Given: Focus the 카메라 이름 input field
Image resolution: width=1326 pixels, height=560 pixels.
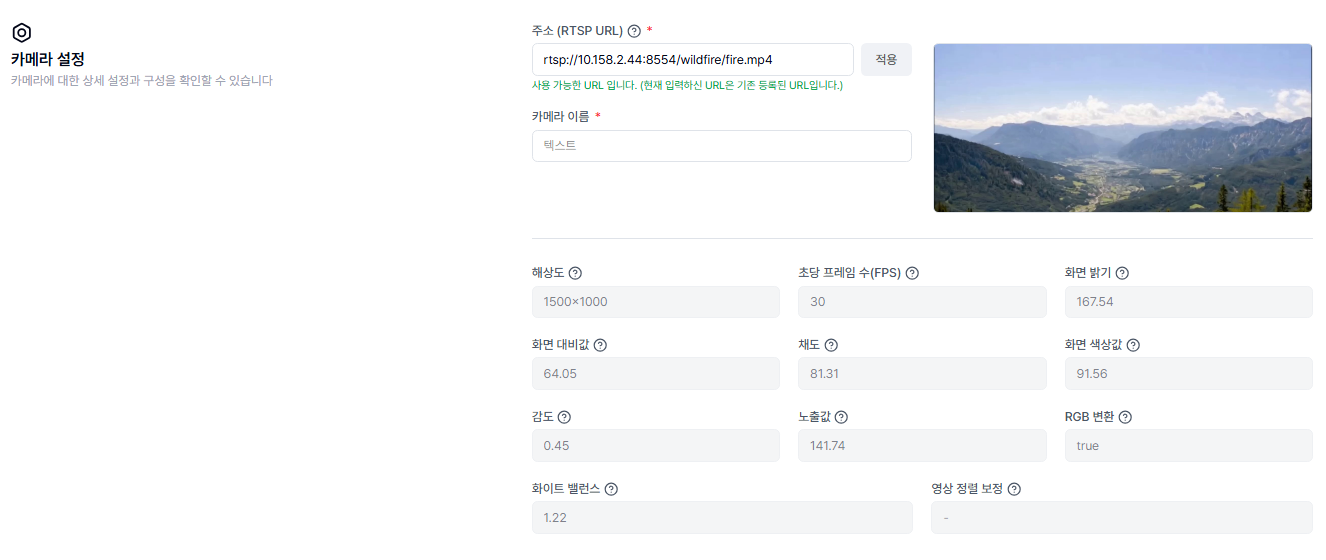Looking at the screenshot, I should coord(721,146).
